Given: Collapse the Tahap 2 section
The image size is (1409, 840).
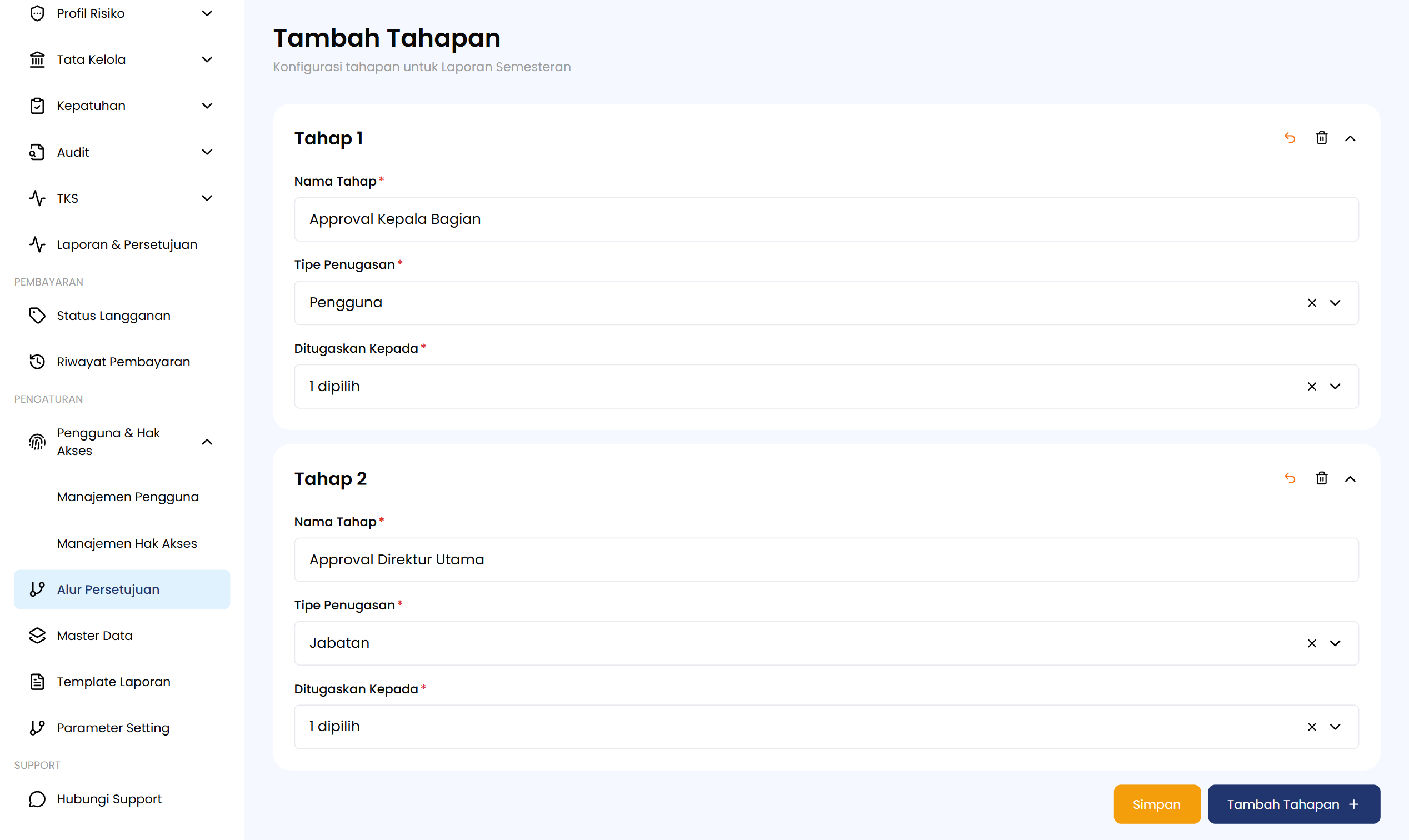Looking at the screenshot, I should pos(1350,479).
